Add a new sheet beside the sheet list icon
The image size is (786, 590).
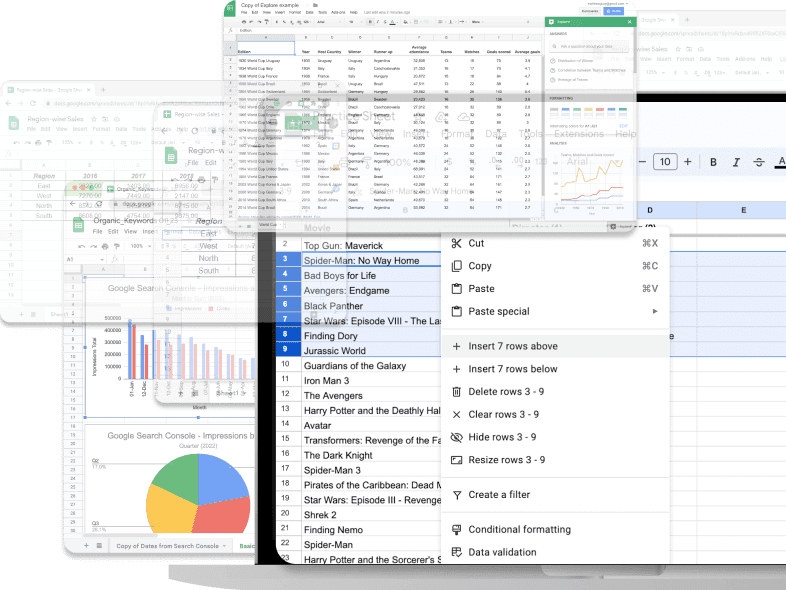tap(86, 546)
